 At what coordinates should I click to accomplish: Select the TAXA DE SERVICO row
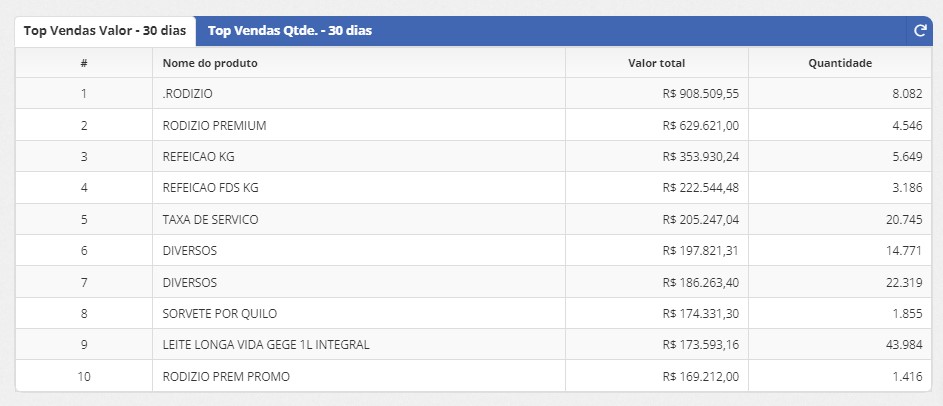click(473, 220)
